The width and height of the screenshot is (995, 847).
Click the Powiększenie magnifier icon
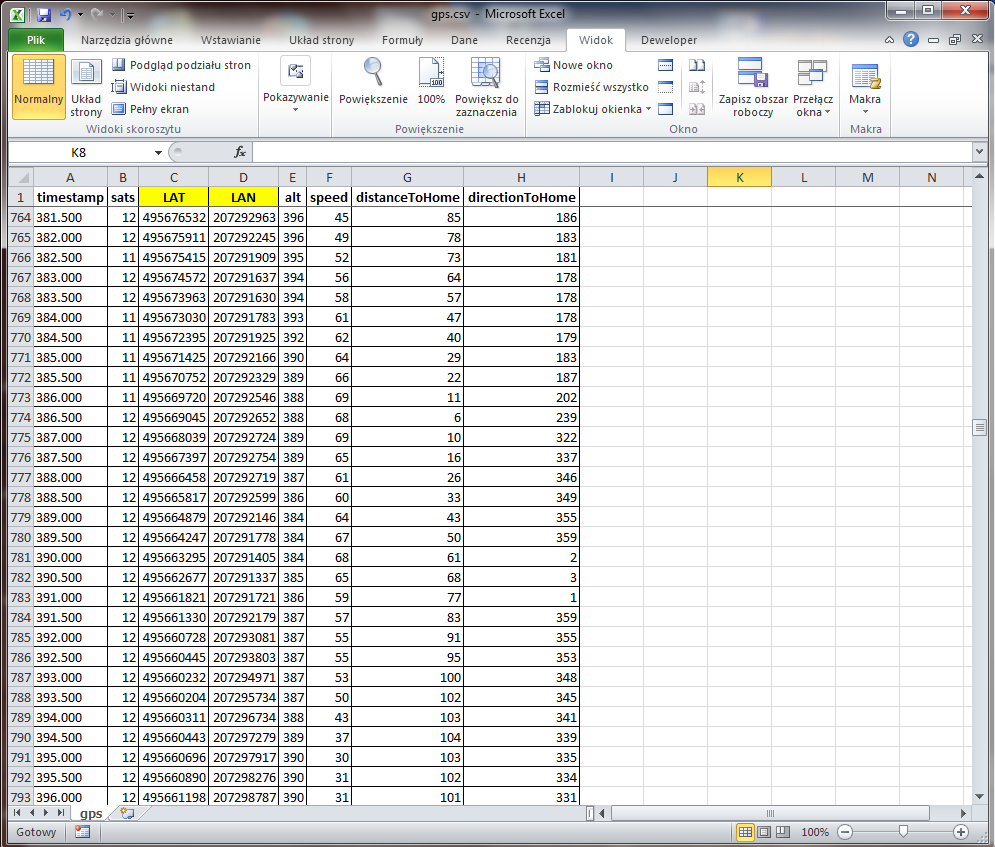point(373,73)
